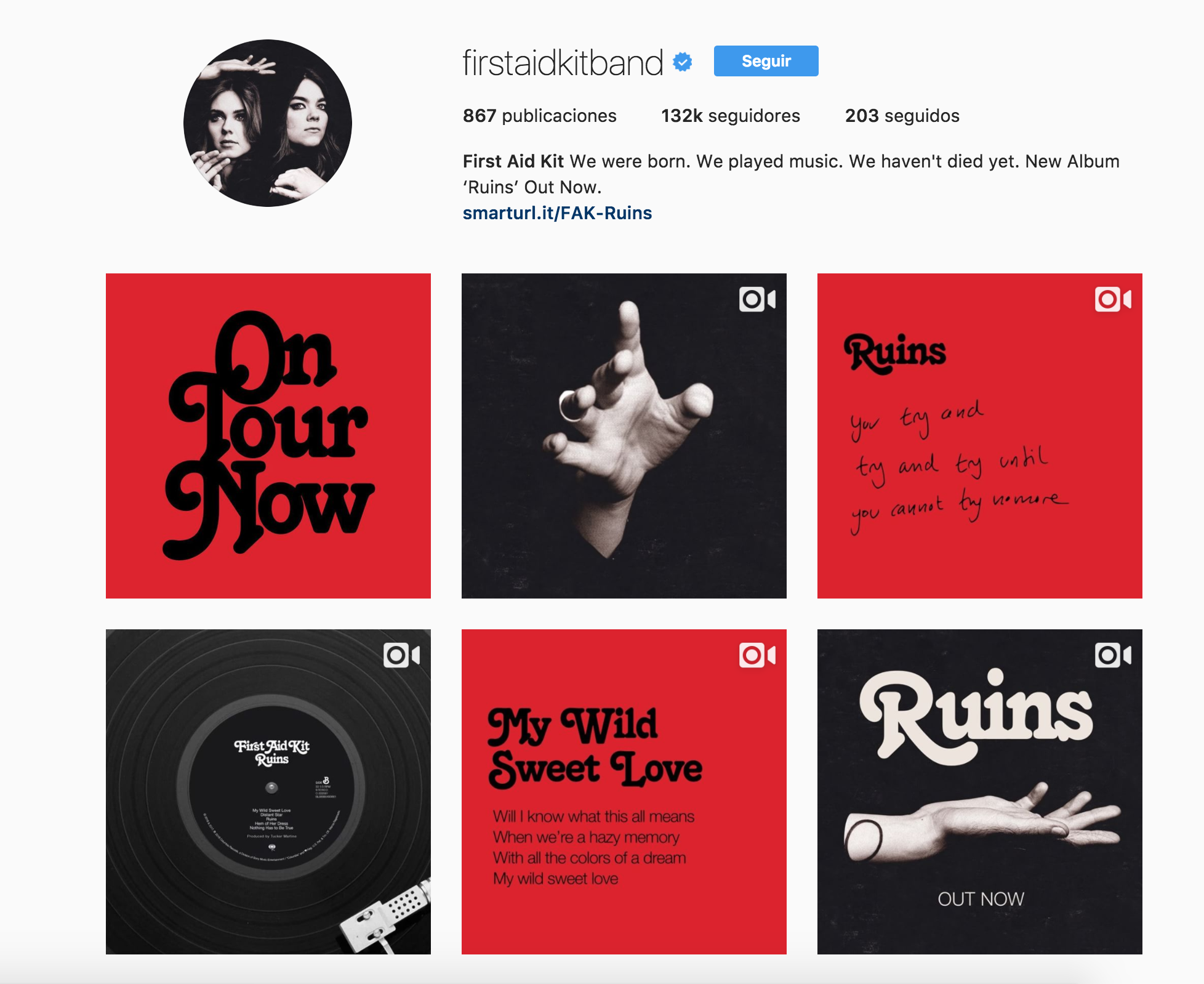Open the Ruins OUT NOW post
The width and height of the screenshot is (1204, 984).
click(x=980, y=792)
